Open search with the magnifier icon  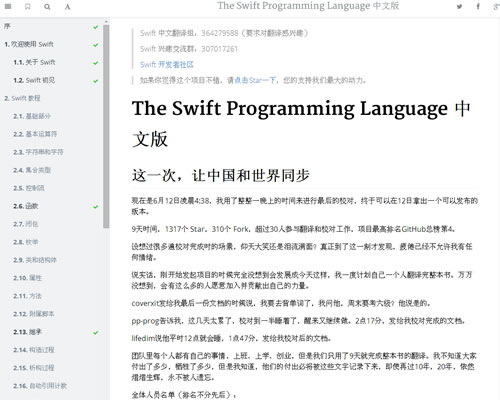(47, 6)
